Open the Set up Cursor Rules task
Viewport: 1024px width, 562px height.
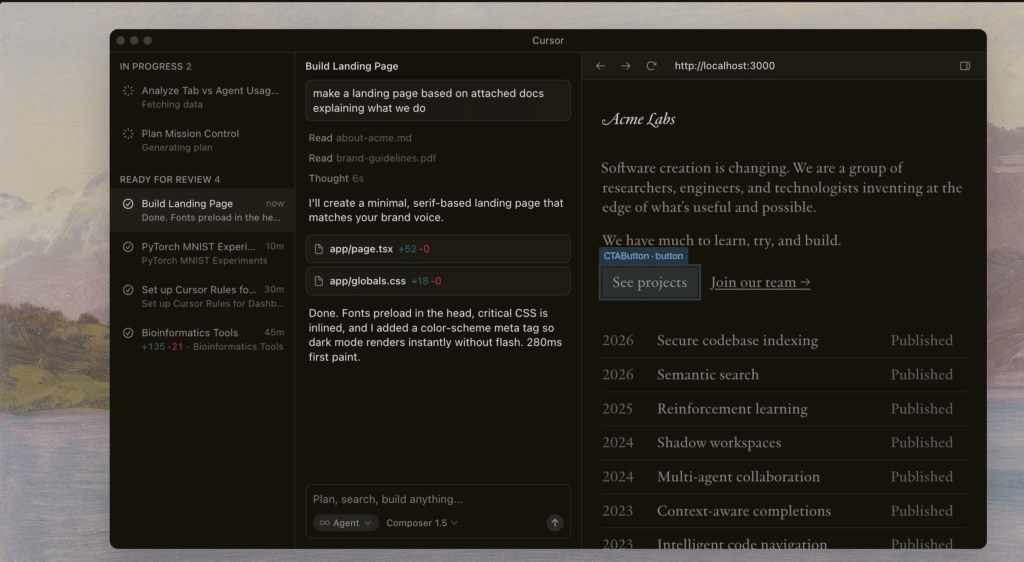pyautogui.click(x=202, y=296)
